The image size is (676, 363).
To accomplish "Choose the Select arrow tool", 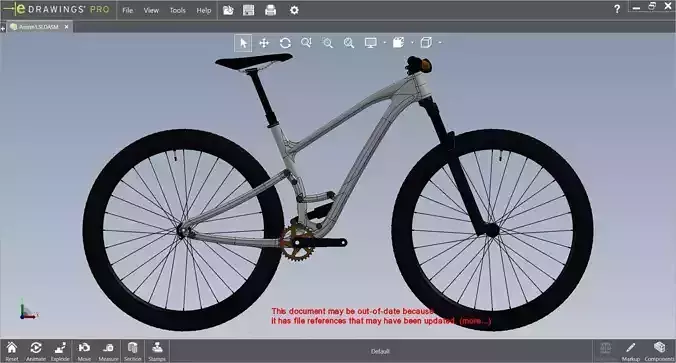I will pos(243,43).
